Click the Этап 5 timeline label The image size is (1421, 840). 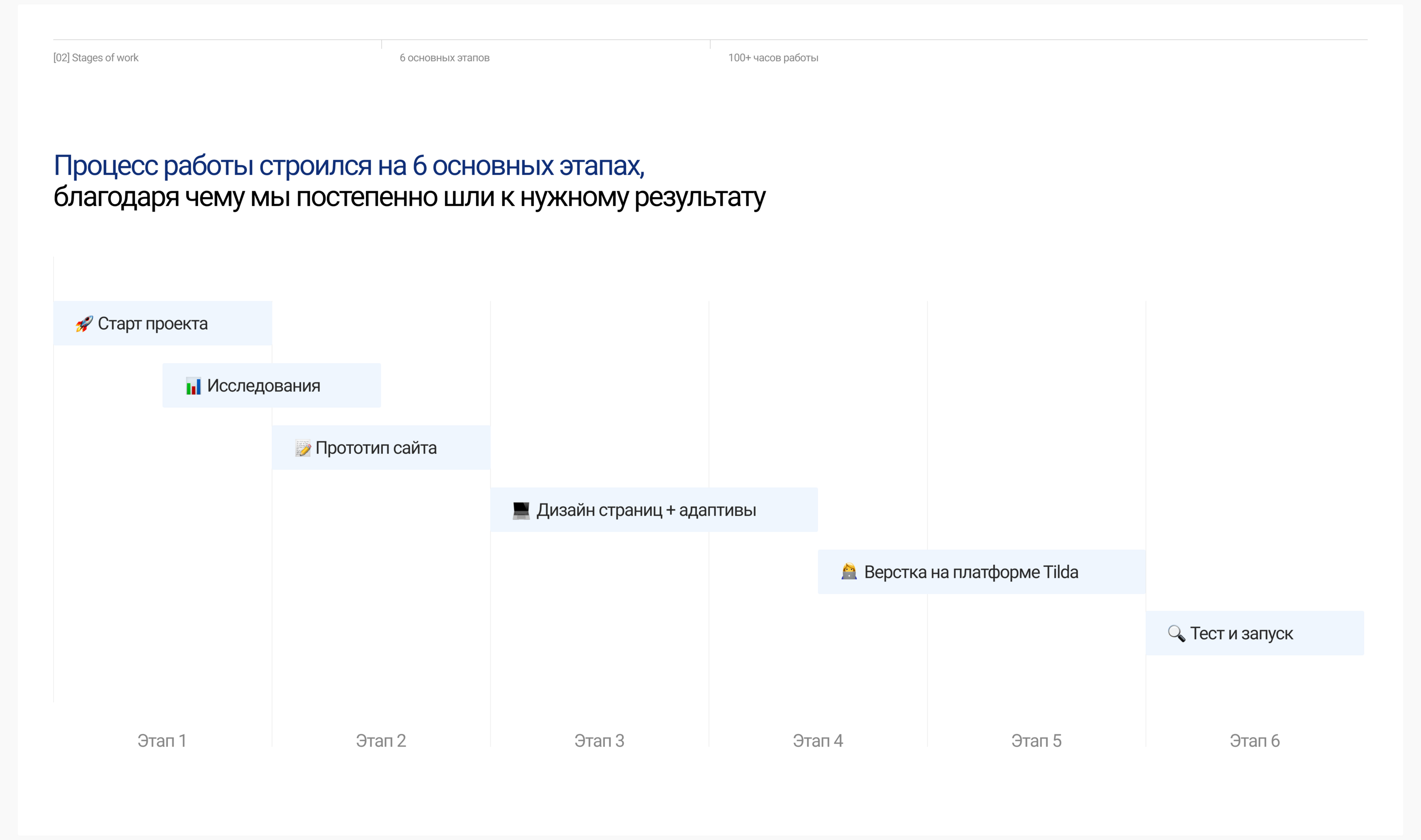tap(1036, 741)
